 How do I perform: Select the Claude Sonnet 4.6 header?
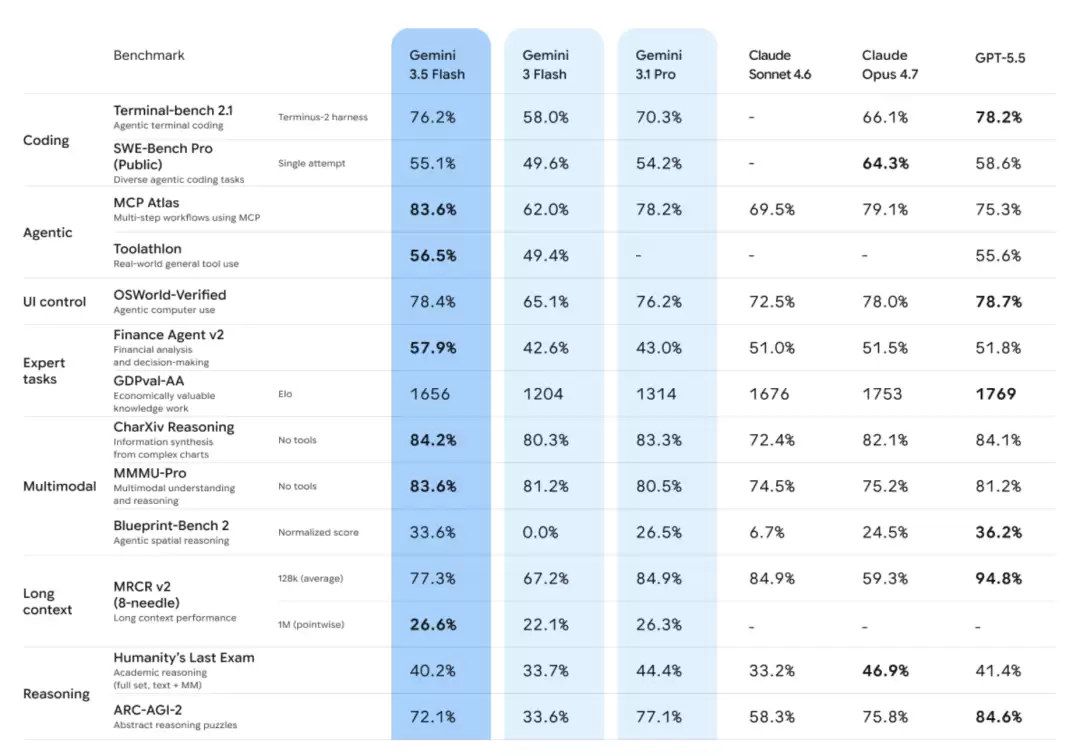[x=780, y=65]
